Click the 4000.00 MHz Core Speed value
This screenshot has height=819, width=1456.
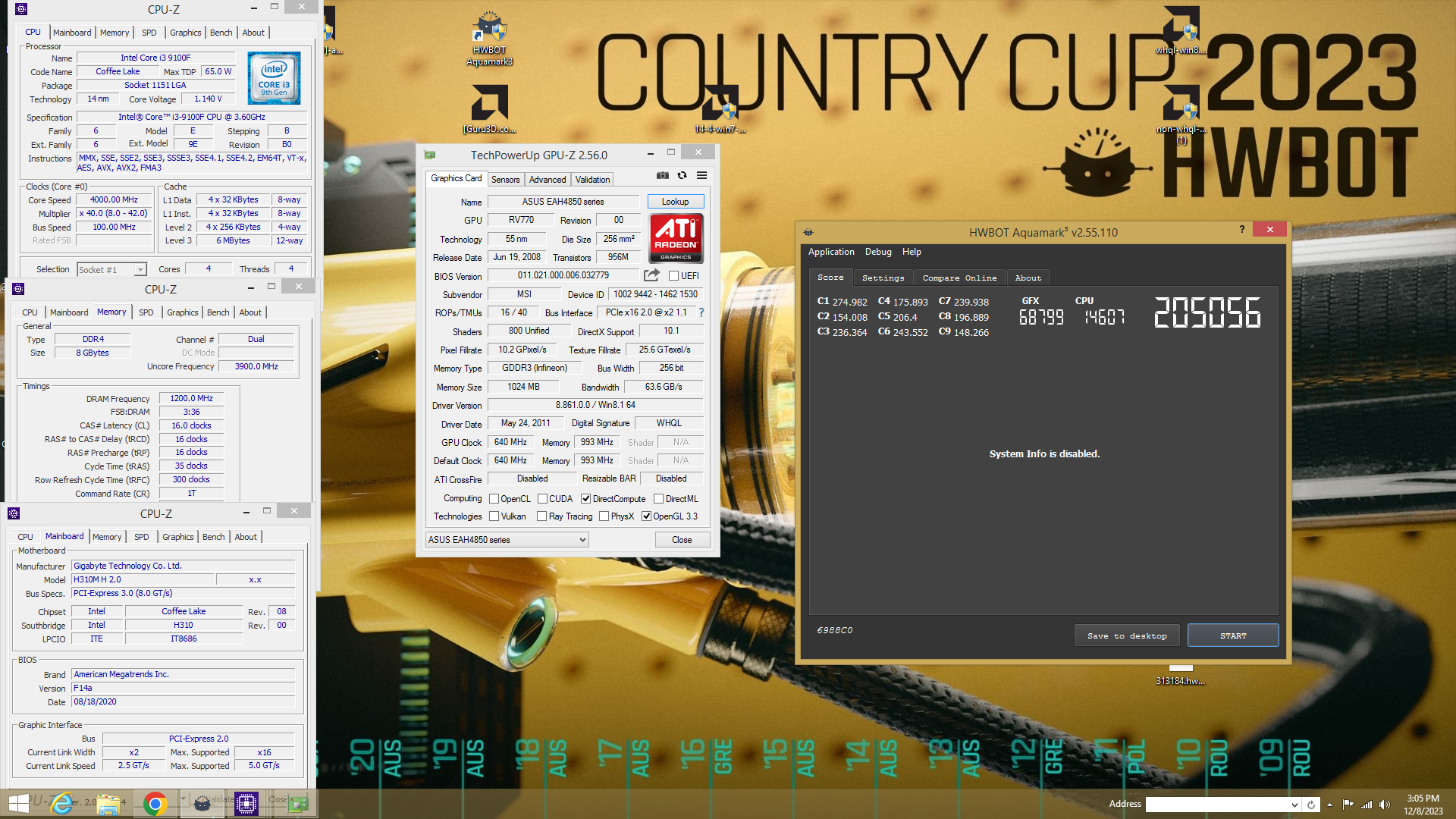click(x=115, y=200)
